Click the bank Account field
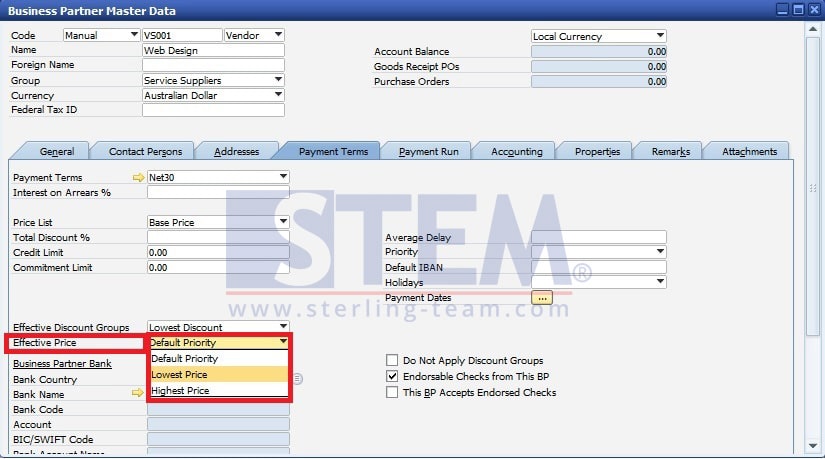This screenshot has height=459, width=825. click(218, 424)
